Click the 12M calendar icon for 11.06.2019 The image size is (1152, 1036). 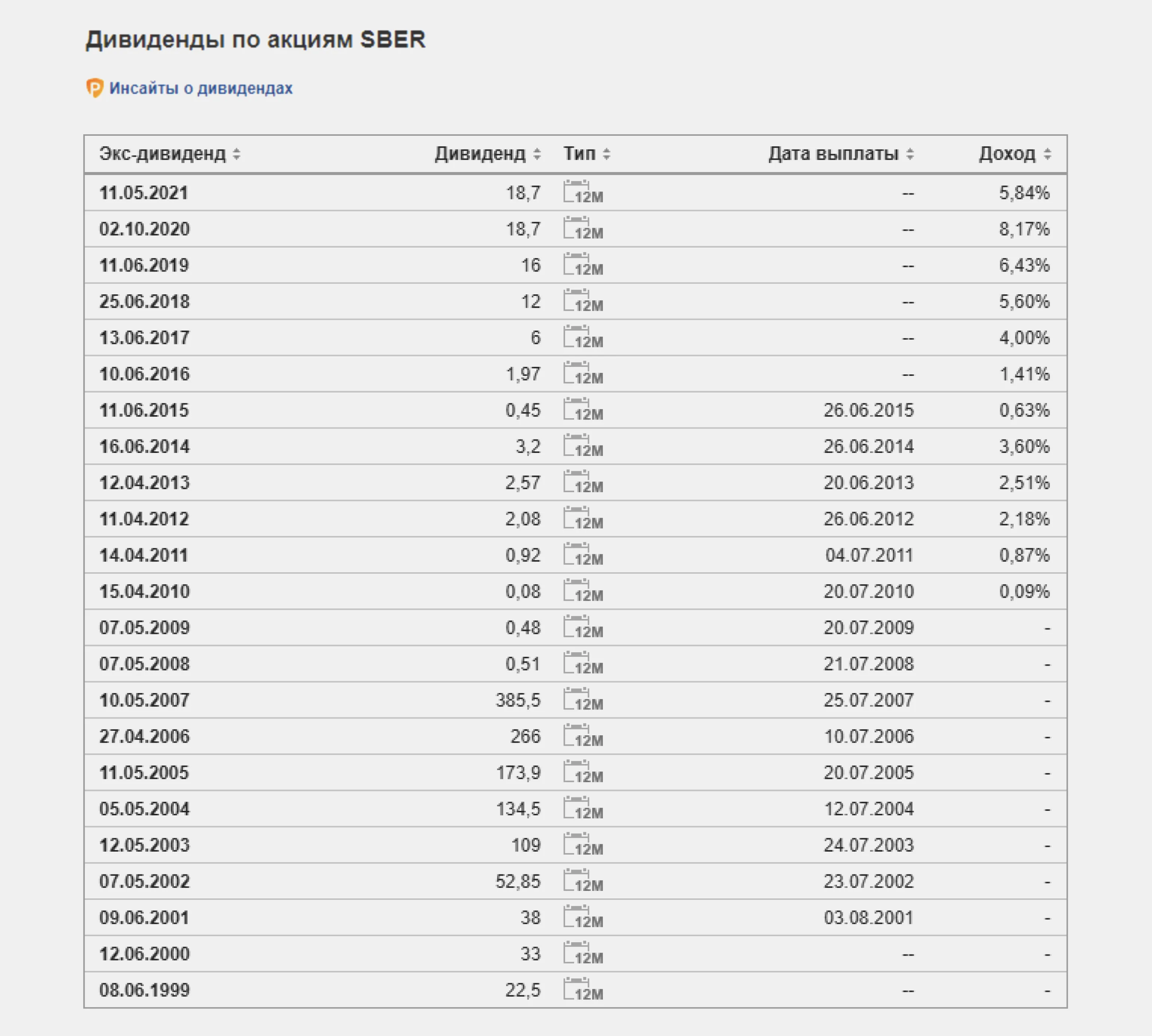583,265
